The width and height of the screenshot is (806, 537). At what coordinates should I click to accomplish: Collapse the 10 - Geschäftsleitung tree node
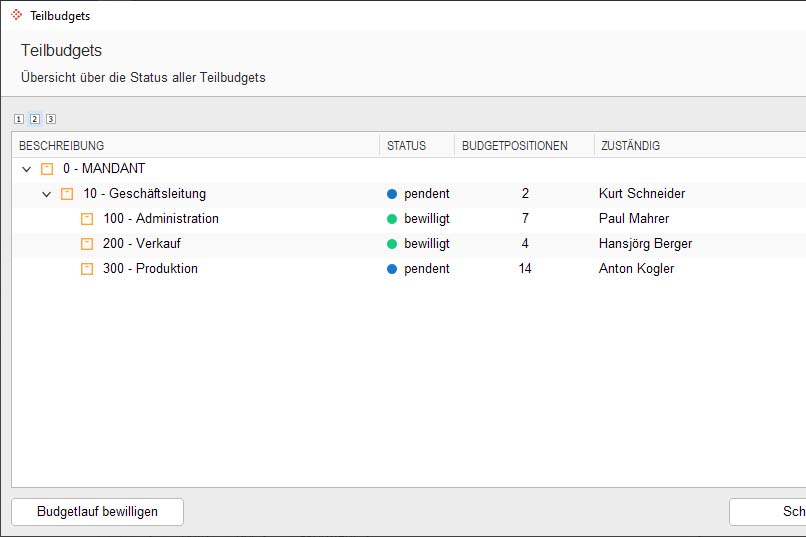click(46, 194)
